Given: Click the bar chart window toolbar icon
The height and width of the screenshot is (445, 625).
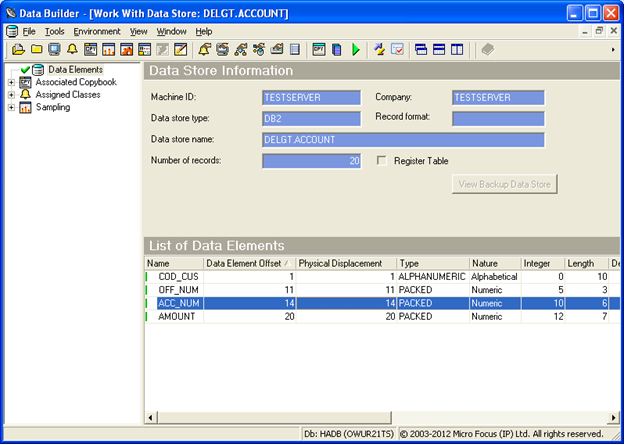Looking at the screenshot, I should (x=108, y=49).
